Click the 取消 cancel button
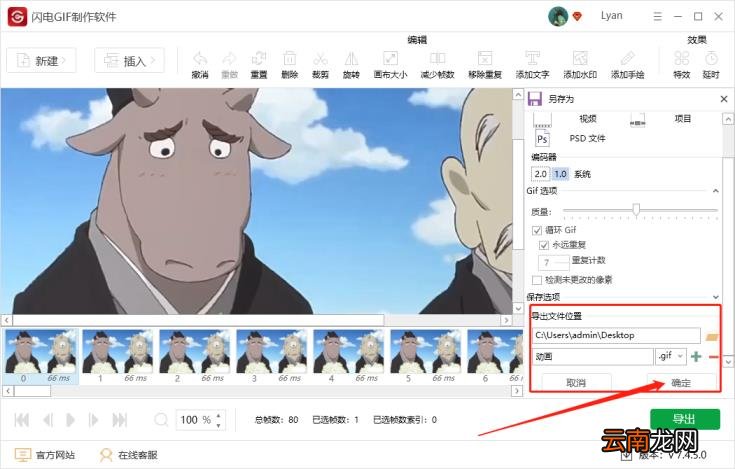 click(x=576, y=382)
